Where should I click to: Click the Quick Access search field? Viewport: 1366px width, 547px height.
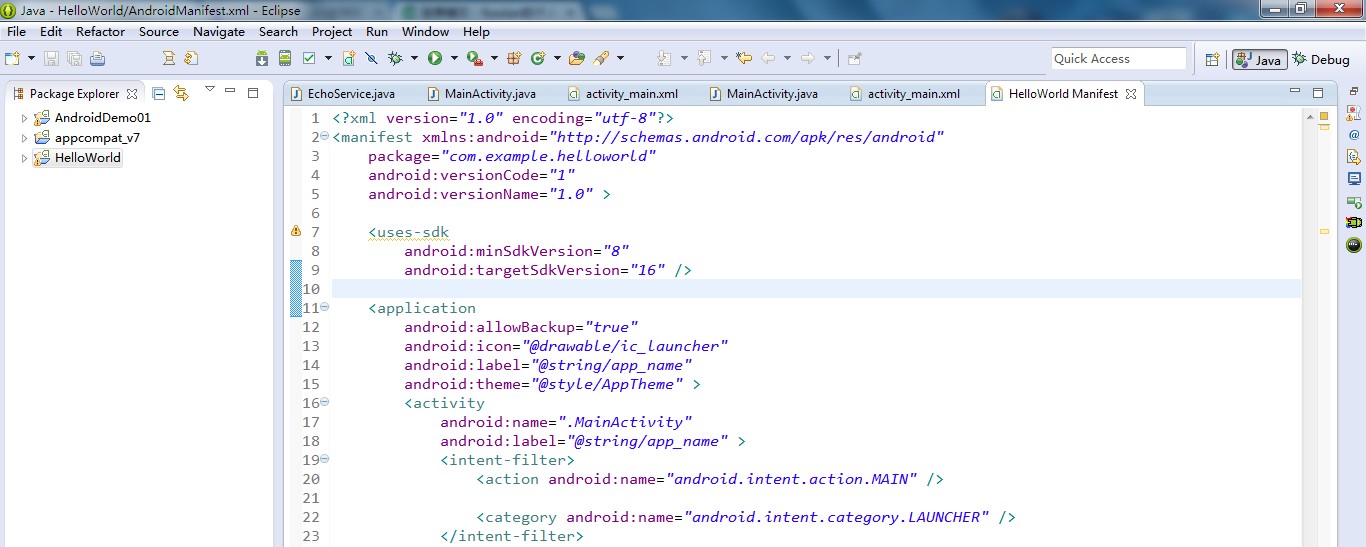pos(1118,59)
